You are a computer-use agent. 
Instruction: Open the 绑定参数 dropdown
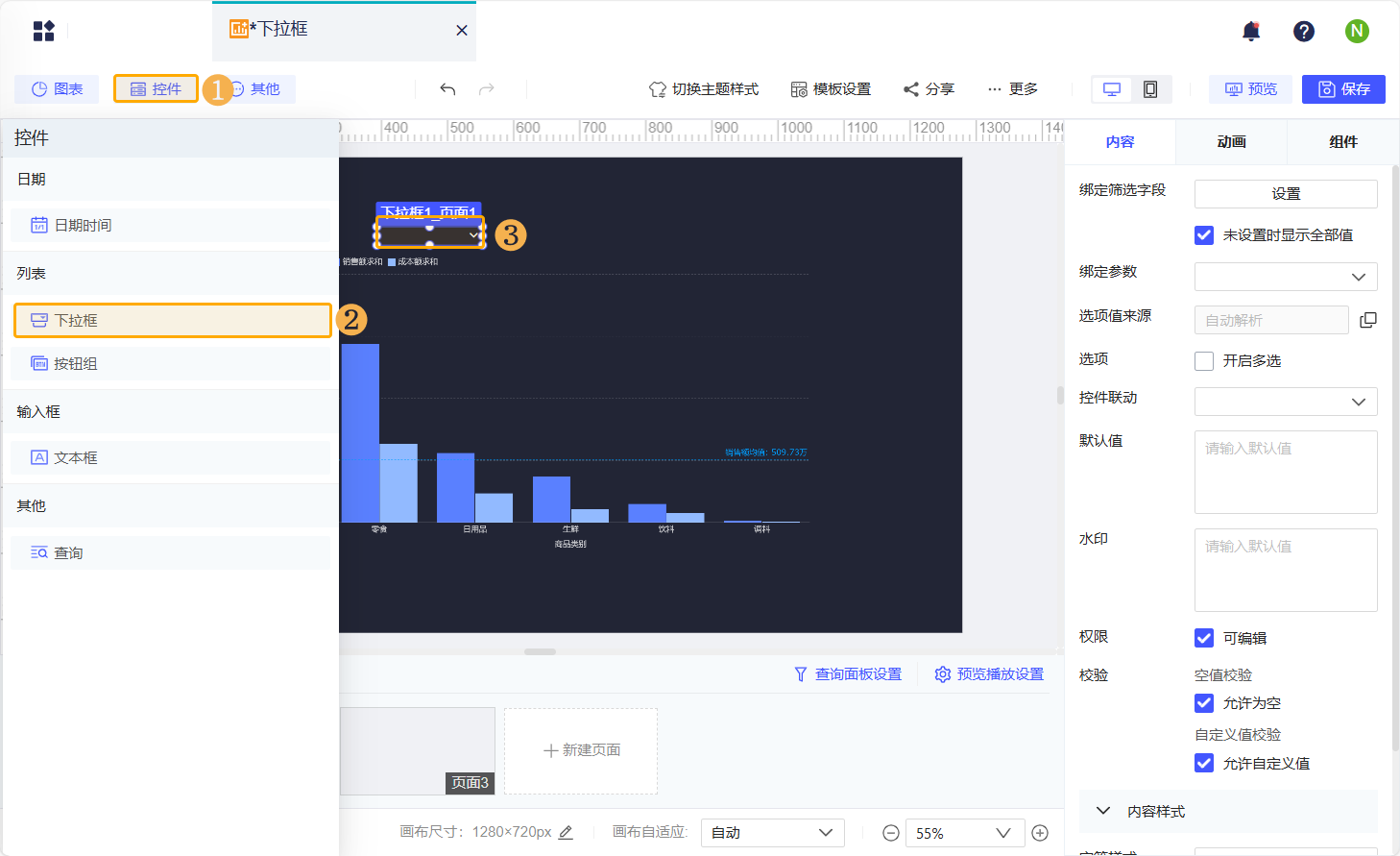1286,277
